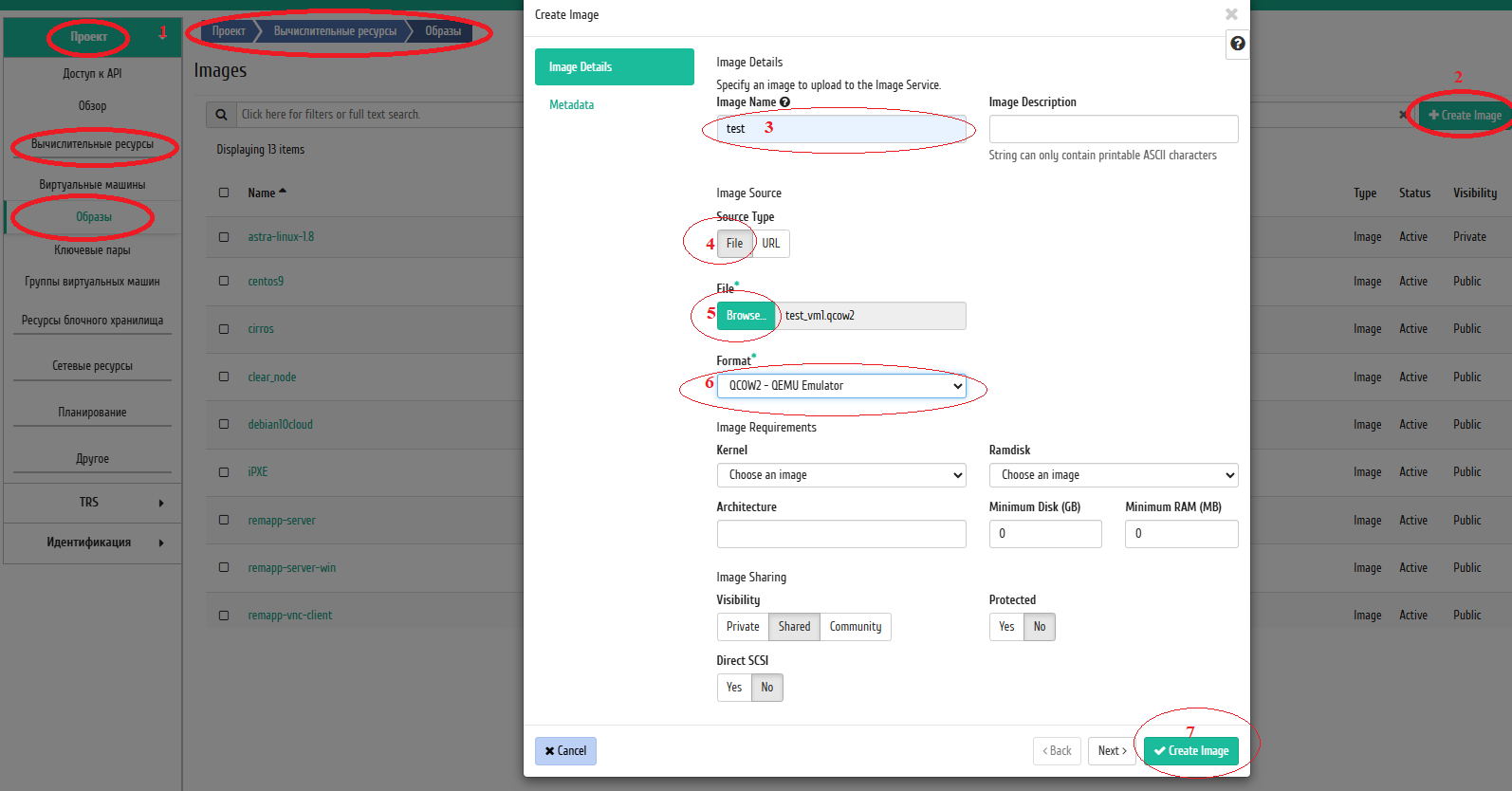Click the Back button
1512x791 pixels.
(x=1057, y=751)
